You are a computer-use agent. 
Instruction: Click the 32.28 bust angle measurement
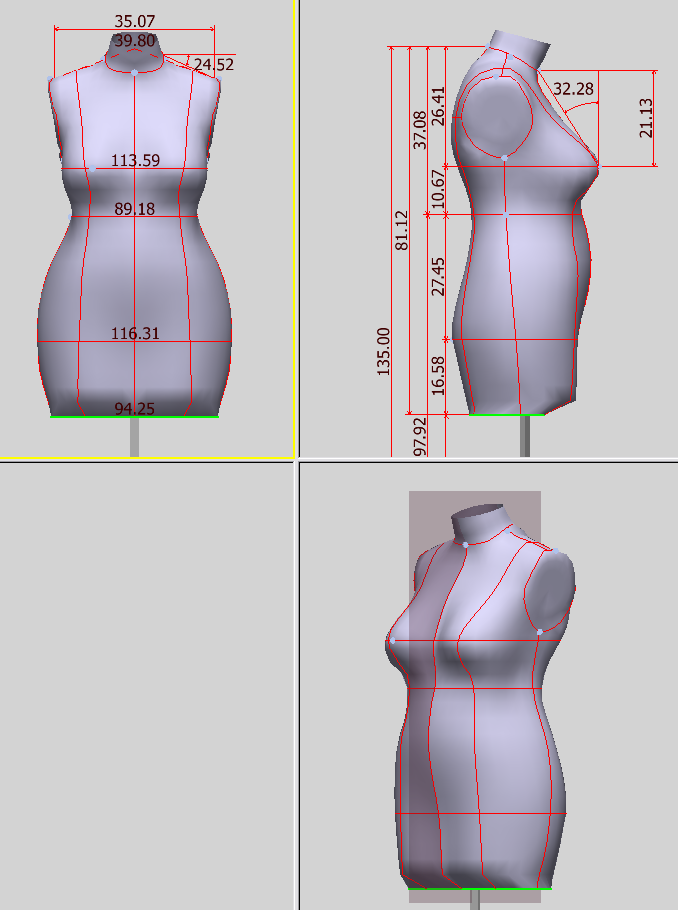[573, 89]
